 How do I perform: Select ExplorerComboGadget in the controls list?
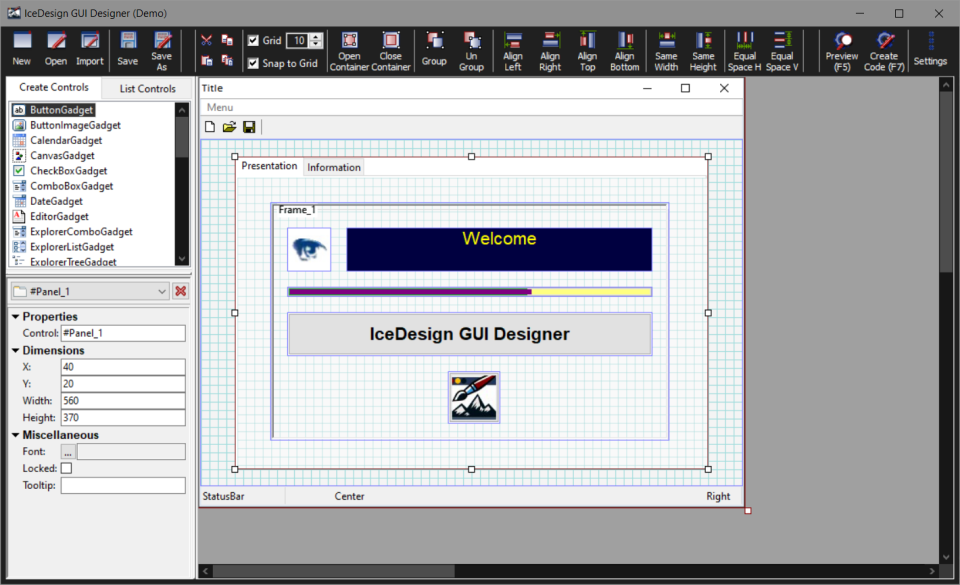coord(81,232)
